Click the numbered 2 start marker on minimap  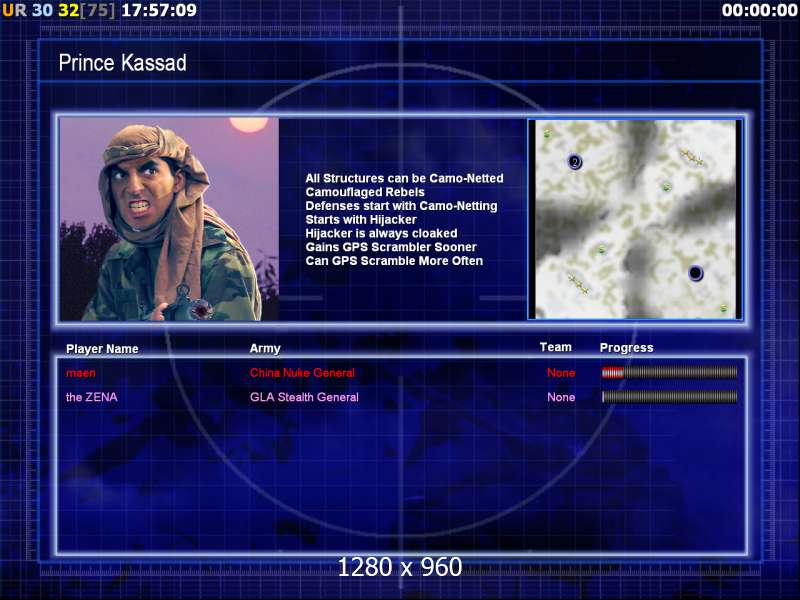575,162
